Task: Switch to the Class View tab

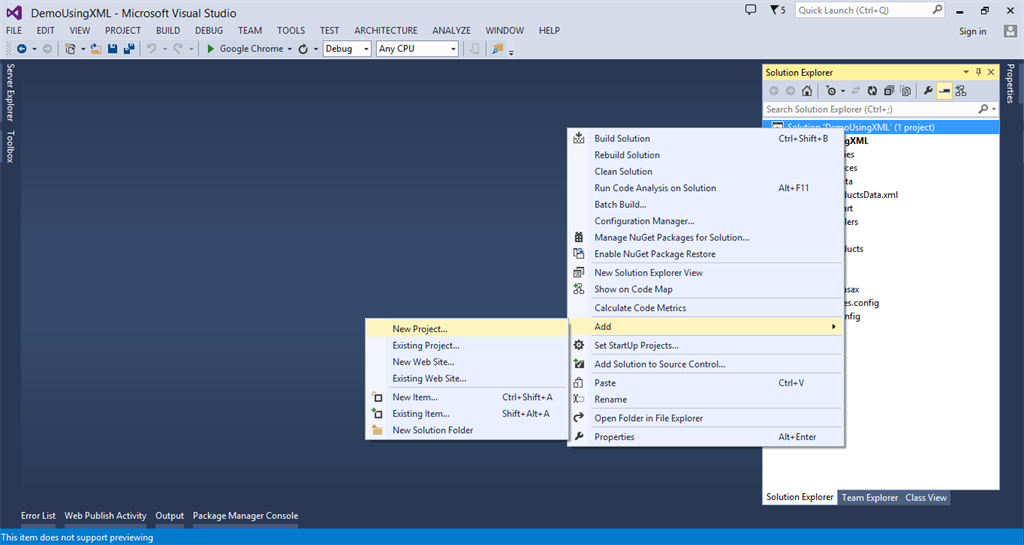Action: (925, 497)
